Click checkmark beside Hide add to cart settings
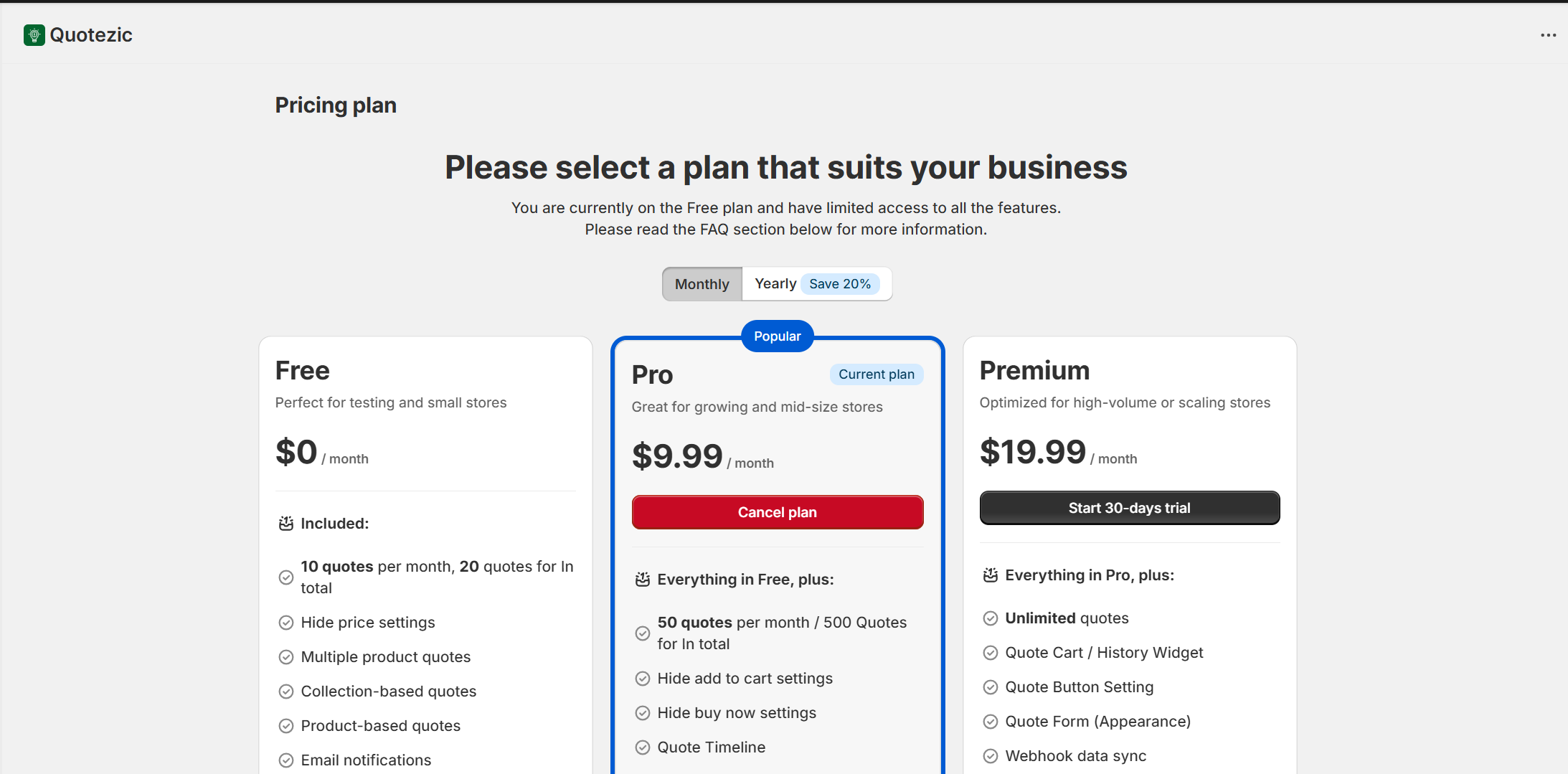The image size is (1568, 774). [643, 679]
